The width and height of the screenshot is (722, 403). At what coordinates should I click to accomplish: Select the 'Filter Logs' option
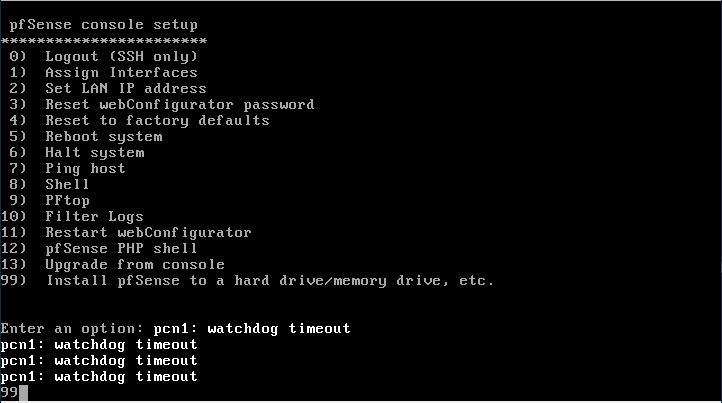[72, 216]
